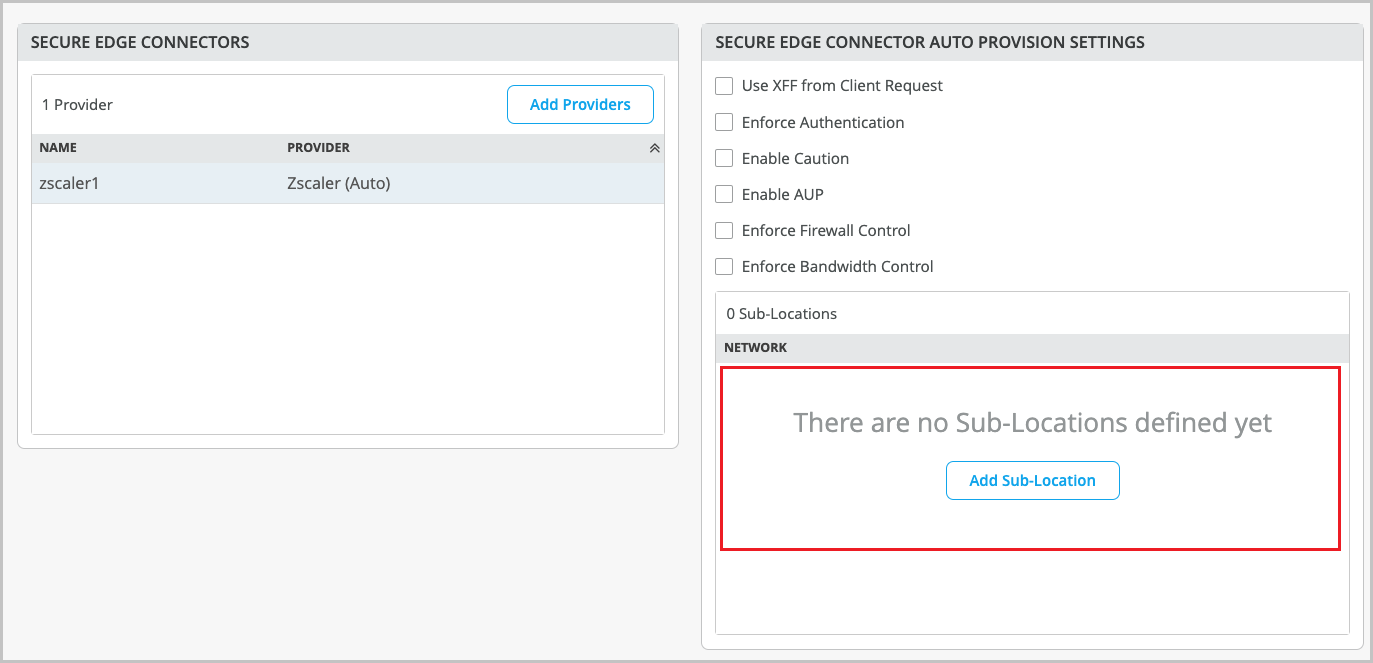Select the zscaler1 connector name
Screen dimensions: 1373x663
69,184
